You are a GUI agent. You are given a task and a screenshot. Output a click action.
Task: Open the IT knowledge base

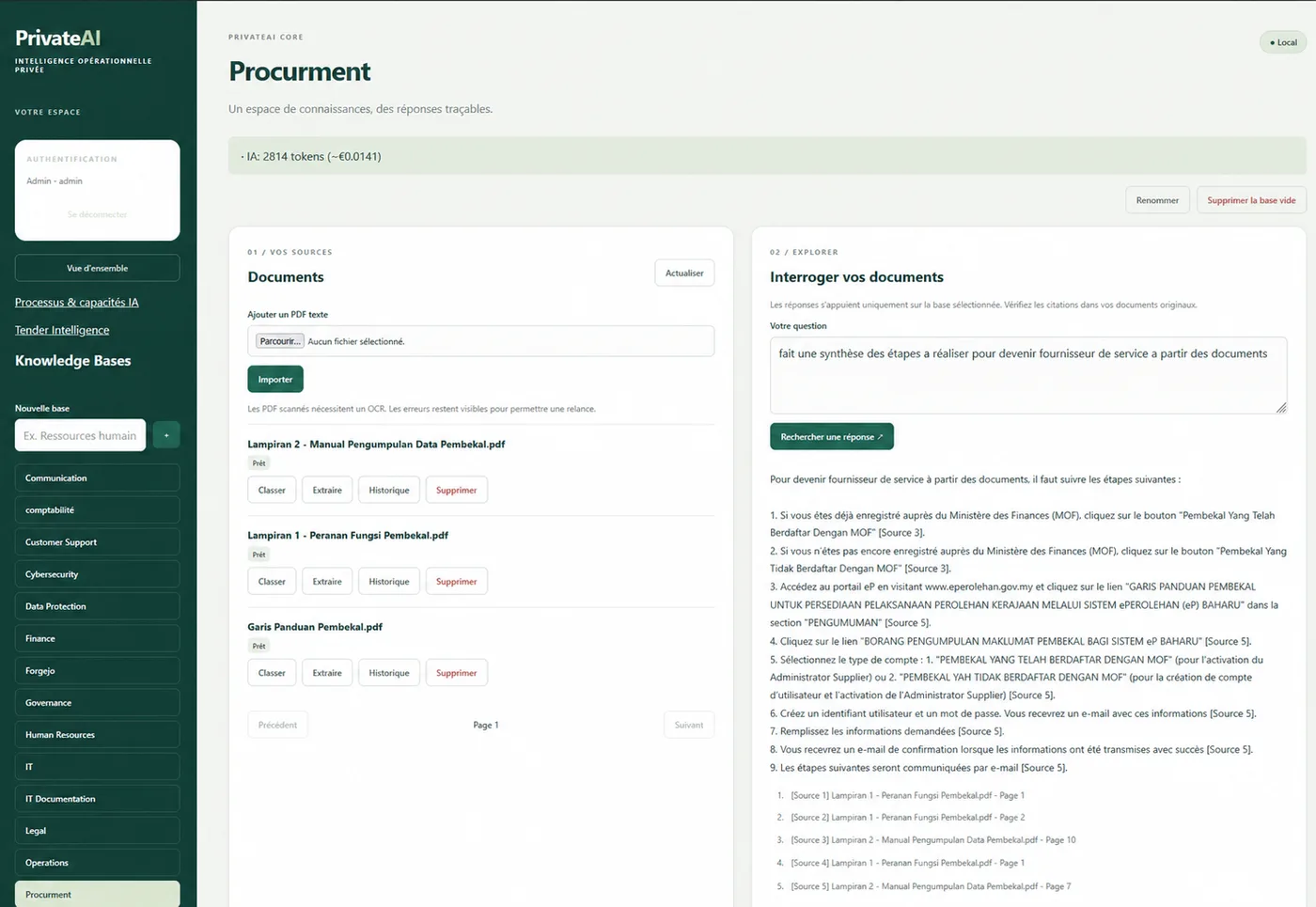(x=97, y=766)
